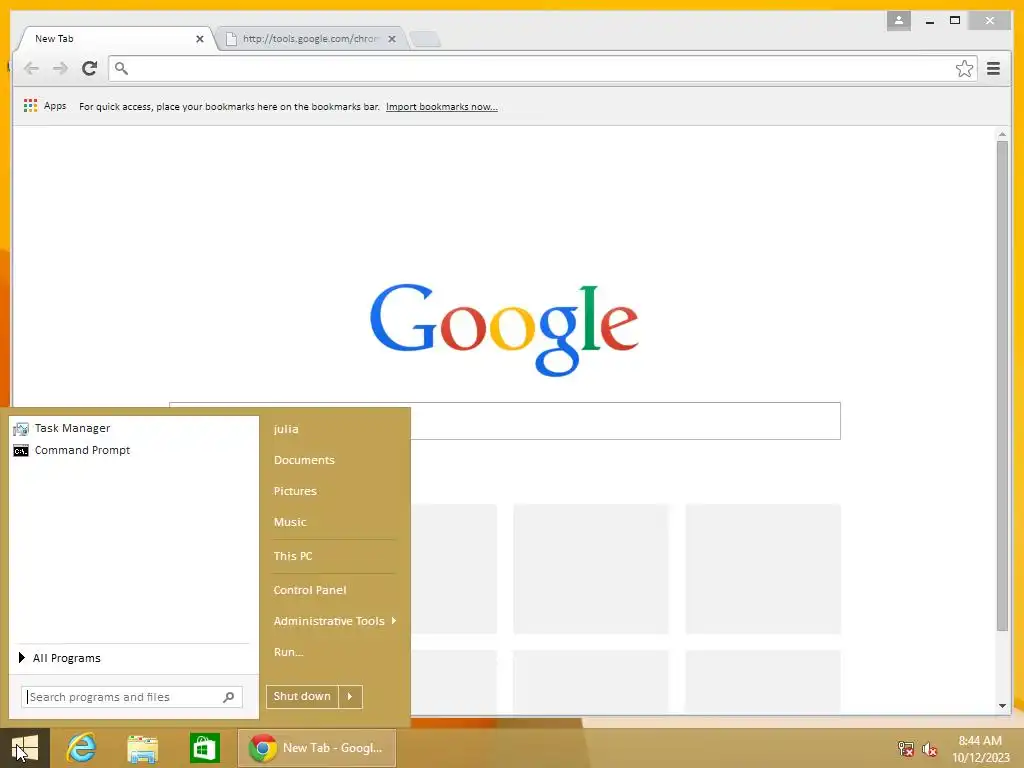Click the magnifier icon in Start search
The height and width of the screenshot is (768, 1024).
(229, 697)
